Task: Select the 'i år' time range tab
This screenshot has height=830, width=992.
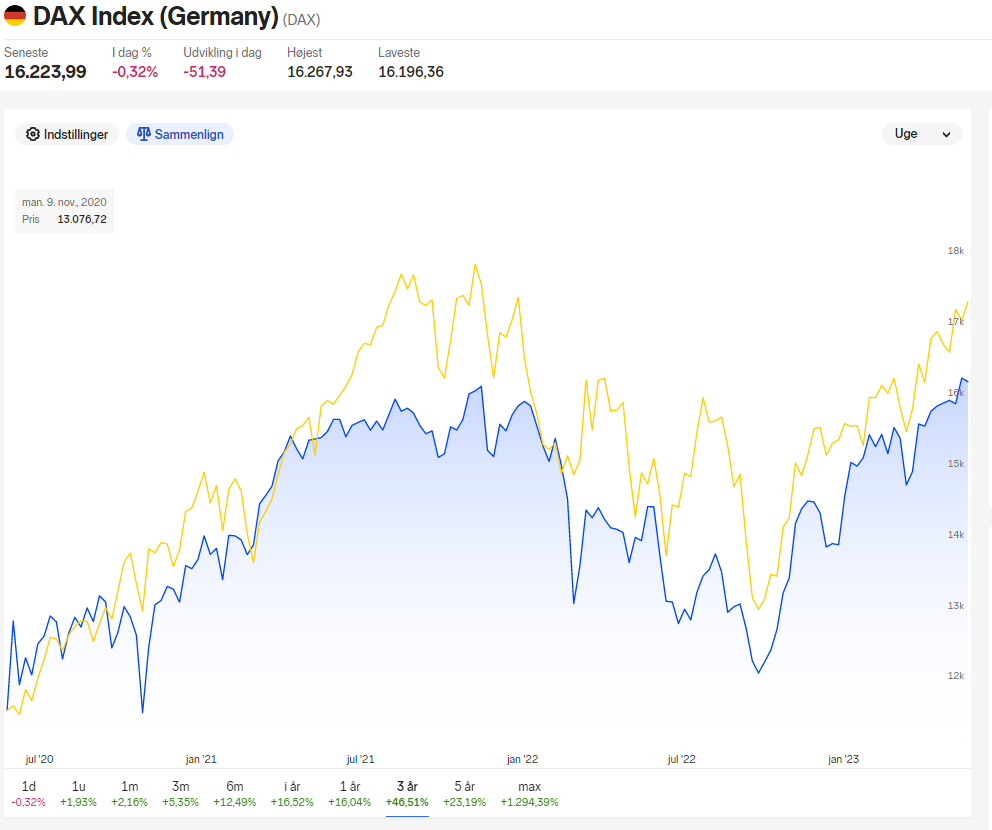Action: point(292,793)
